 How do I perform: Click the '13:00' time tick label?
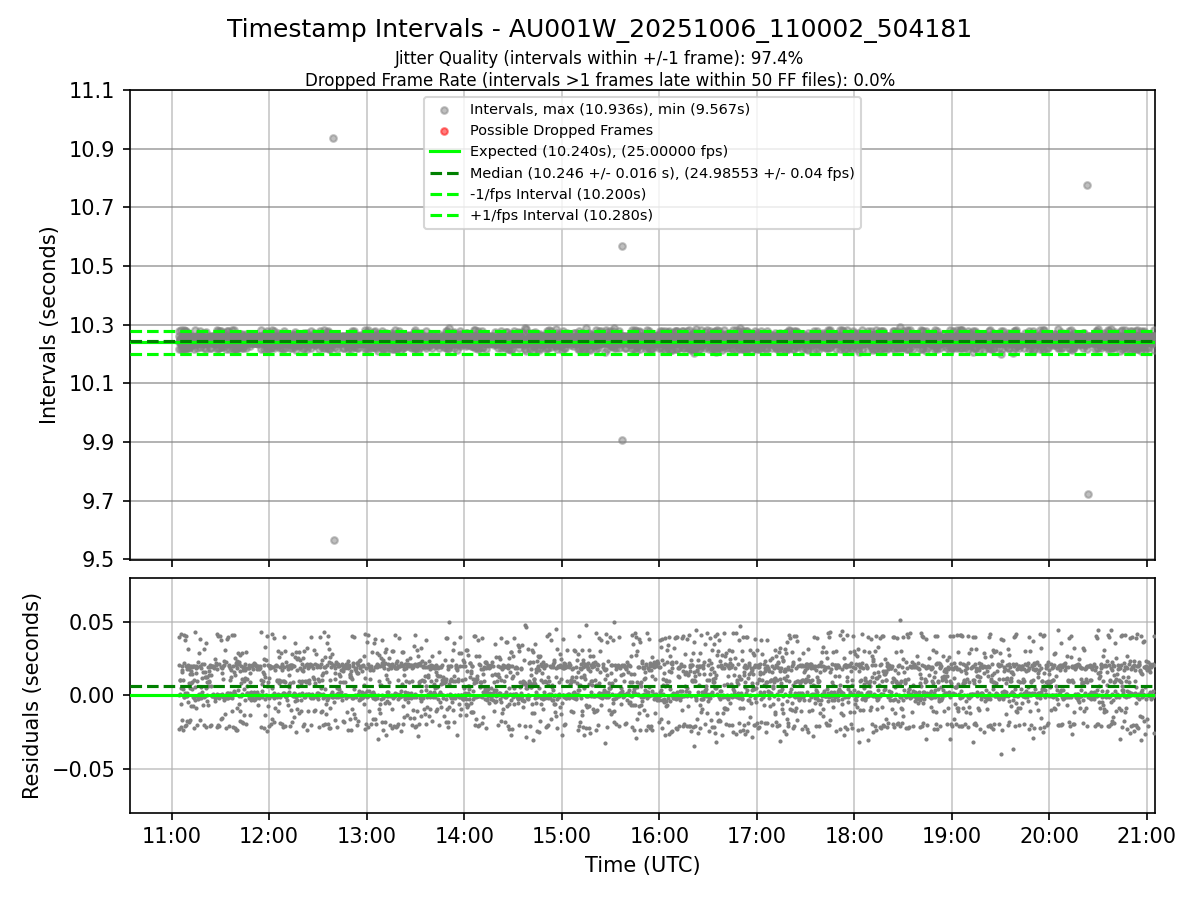coord(366,835)
